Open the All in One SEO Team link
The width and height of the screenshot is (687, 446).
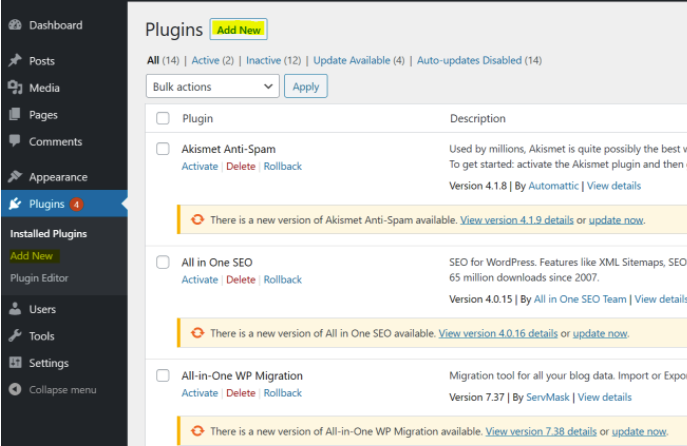point(580,299)
